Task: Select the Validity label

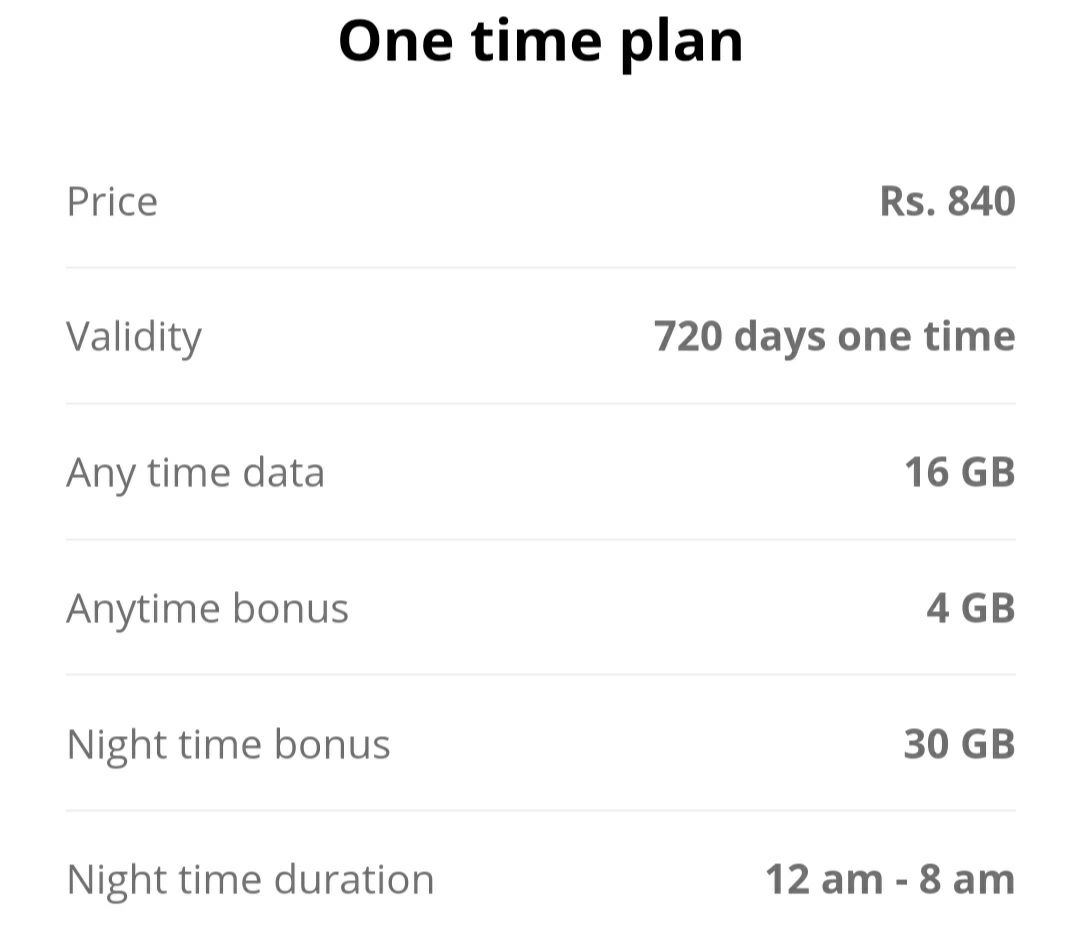Action: point(134,338)
